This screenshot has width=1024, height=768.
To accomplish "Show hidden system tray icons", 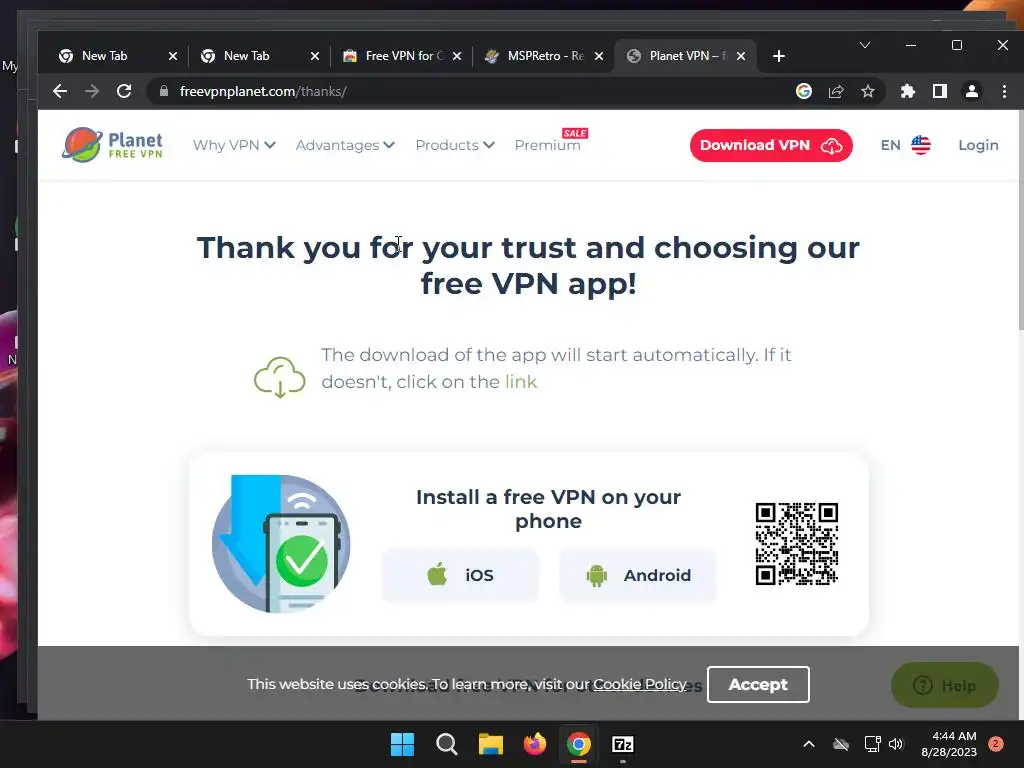I will point(808,744).
